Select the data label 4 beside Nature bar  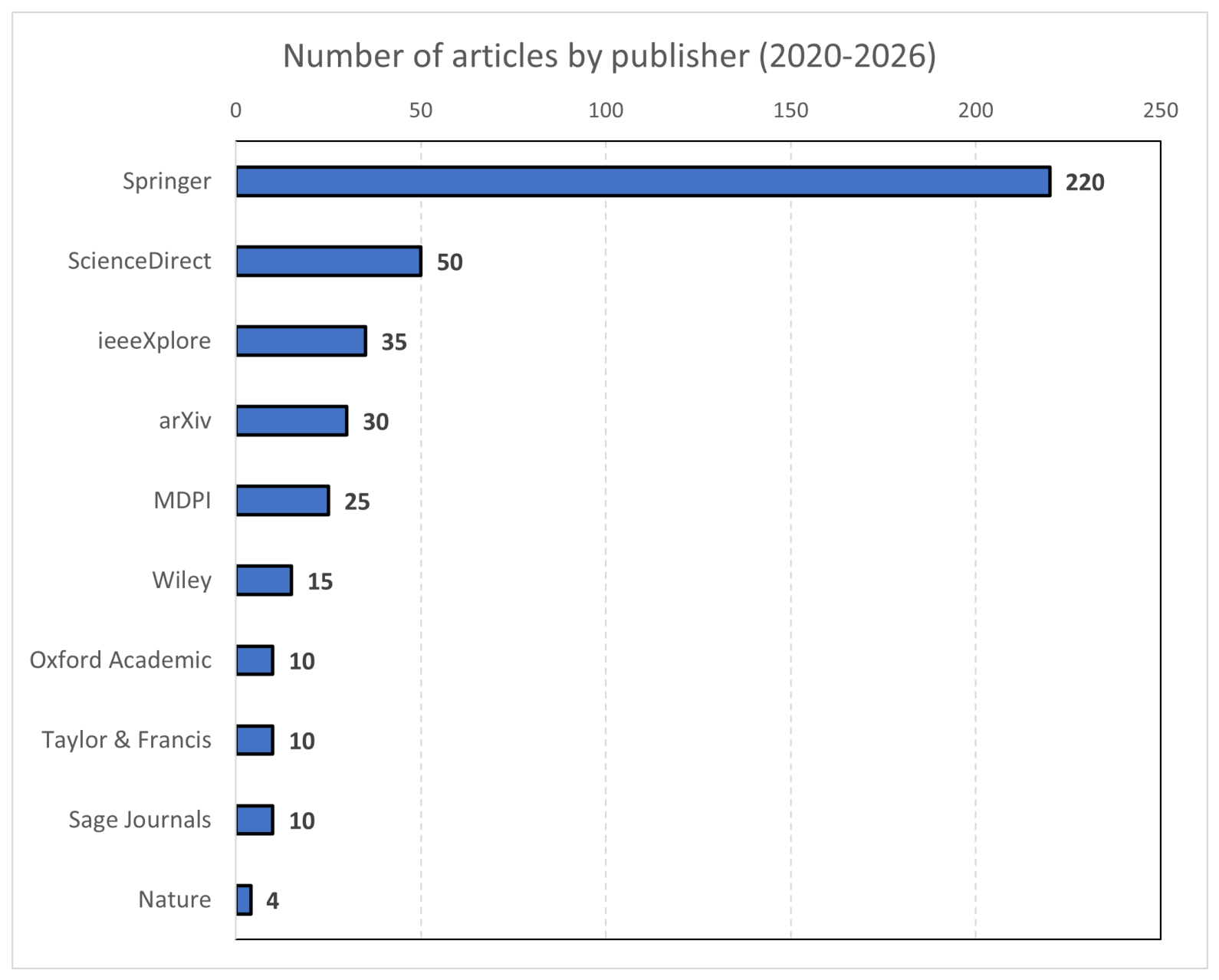pos(273,900)
